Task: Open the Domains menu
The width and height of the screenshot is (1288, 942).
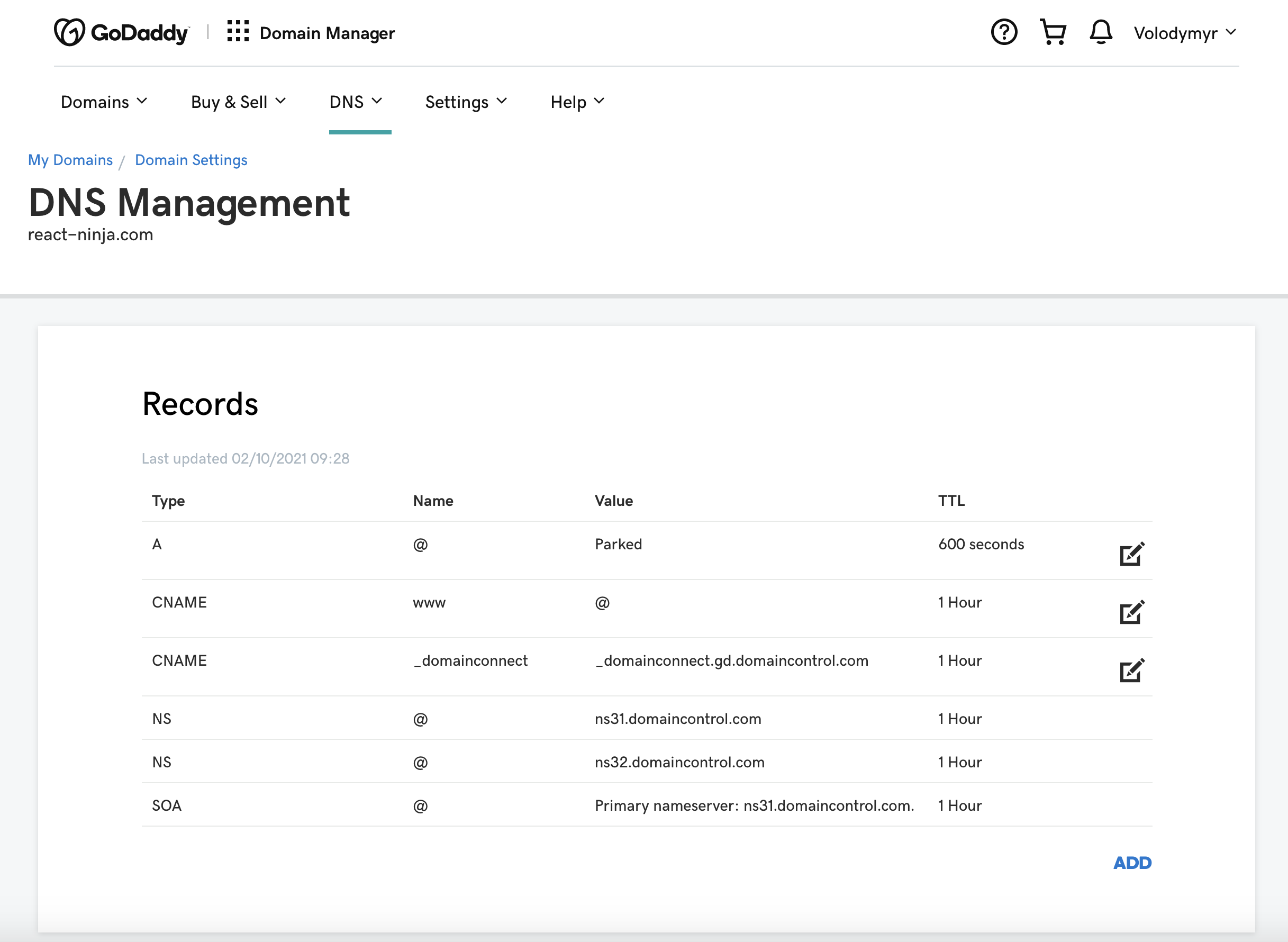Action: point(104,102)
